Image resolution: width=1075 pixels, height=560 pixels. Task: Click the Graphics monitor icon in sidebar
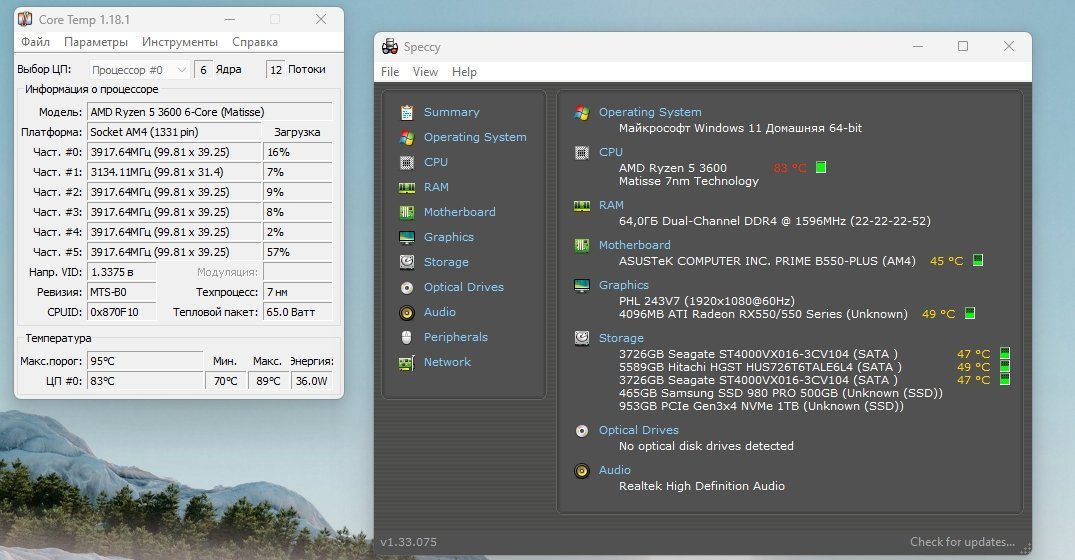point(407,237)
